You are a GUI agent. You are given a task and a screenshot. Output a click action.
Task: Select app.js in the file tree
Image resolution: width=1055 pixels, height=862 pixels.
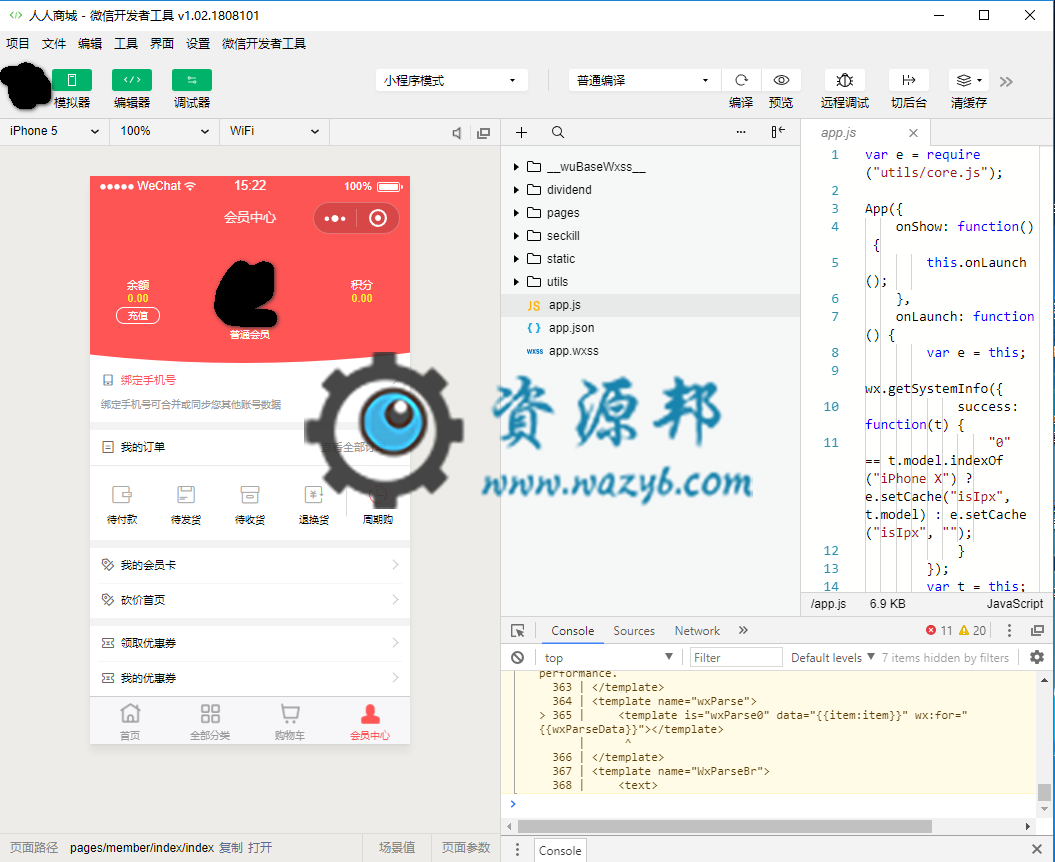click(x=651, y=305)
